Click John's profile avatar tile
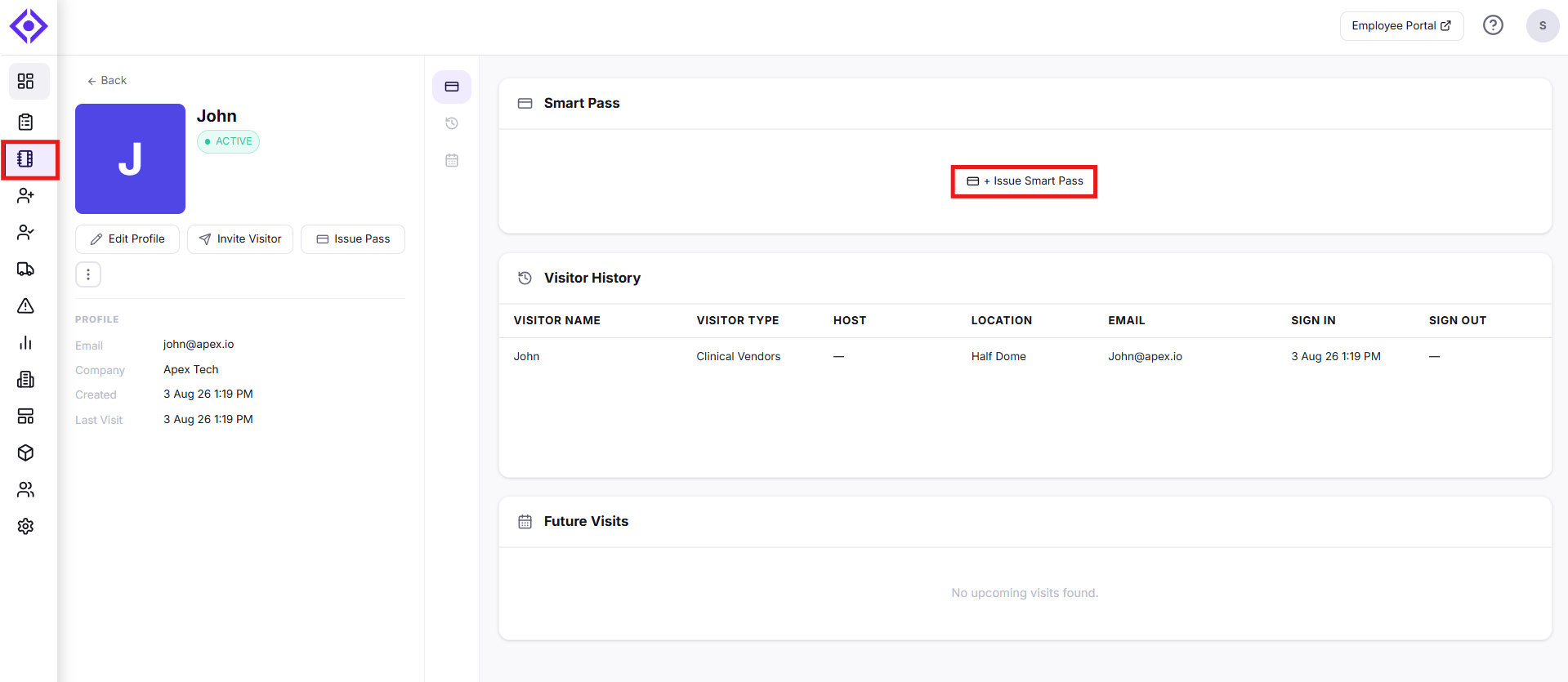 tap(130, 158)
